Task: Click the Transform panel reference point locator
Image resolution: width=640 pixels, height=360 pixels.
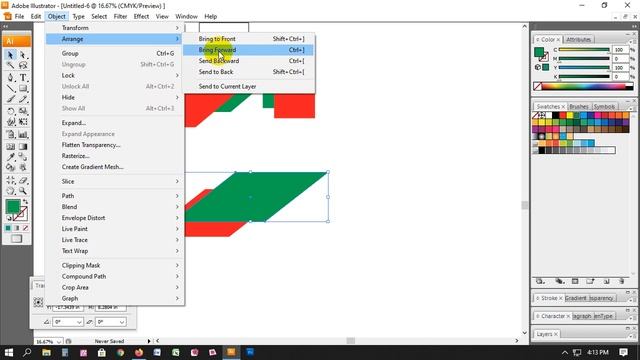Action: click(38, 302)
